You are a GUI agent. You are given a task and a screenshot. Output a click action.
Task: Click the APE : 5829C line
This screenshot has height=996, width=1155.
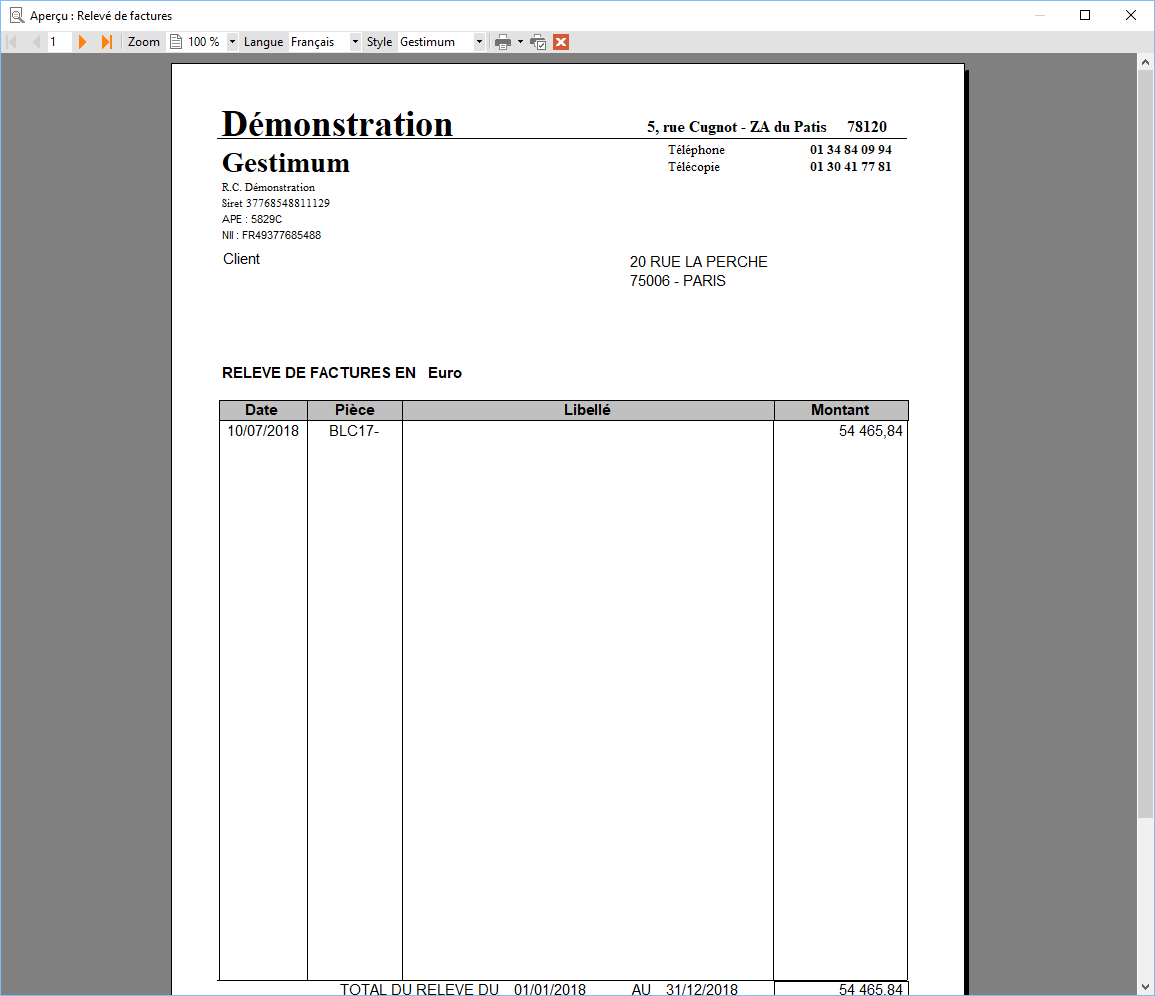252,219
